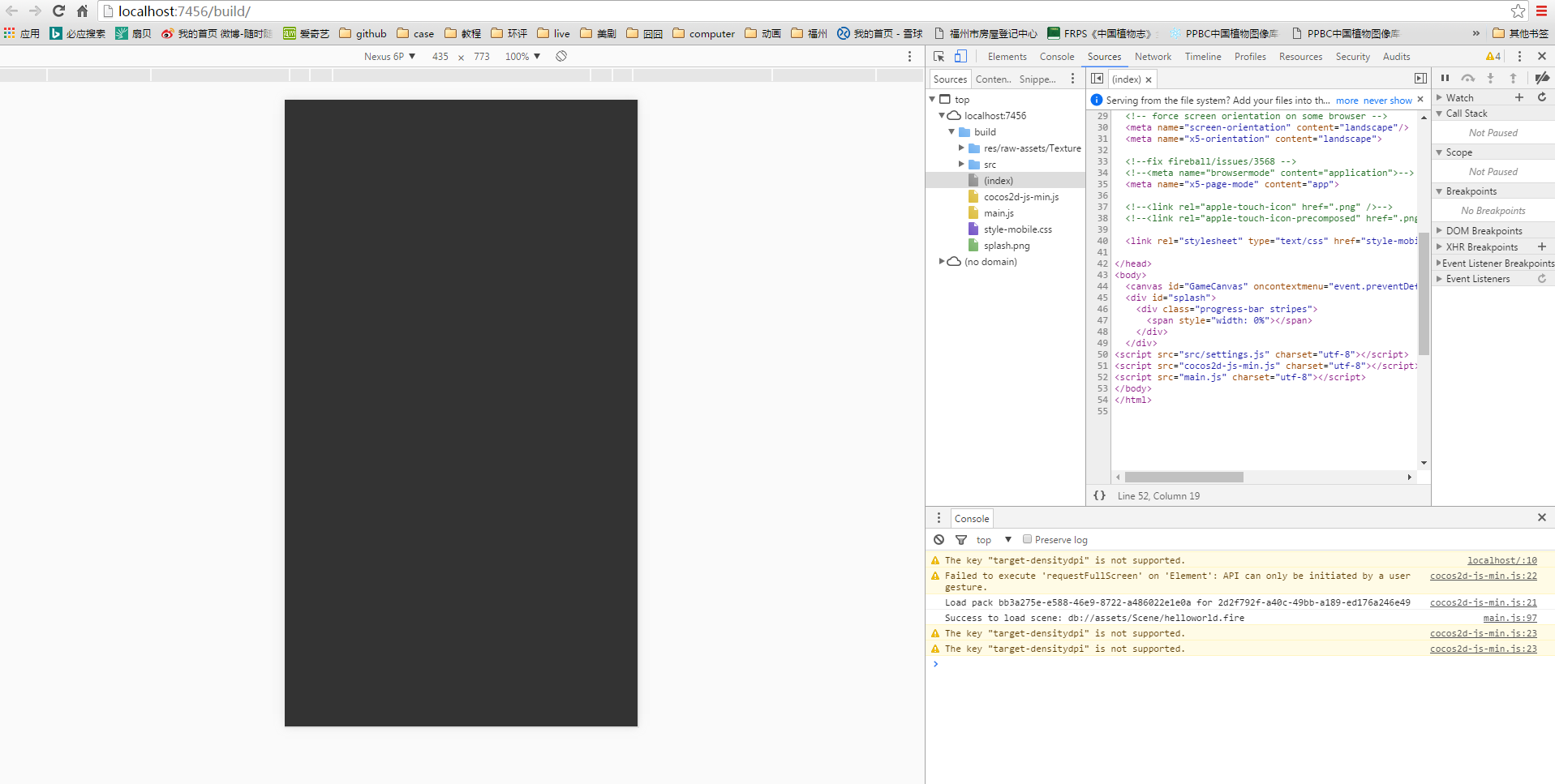The image size is (1555, 784).
Task: Toggle the device toolbar icon
Action: tap(960, 56)
